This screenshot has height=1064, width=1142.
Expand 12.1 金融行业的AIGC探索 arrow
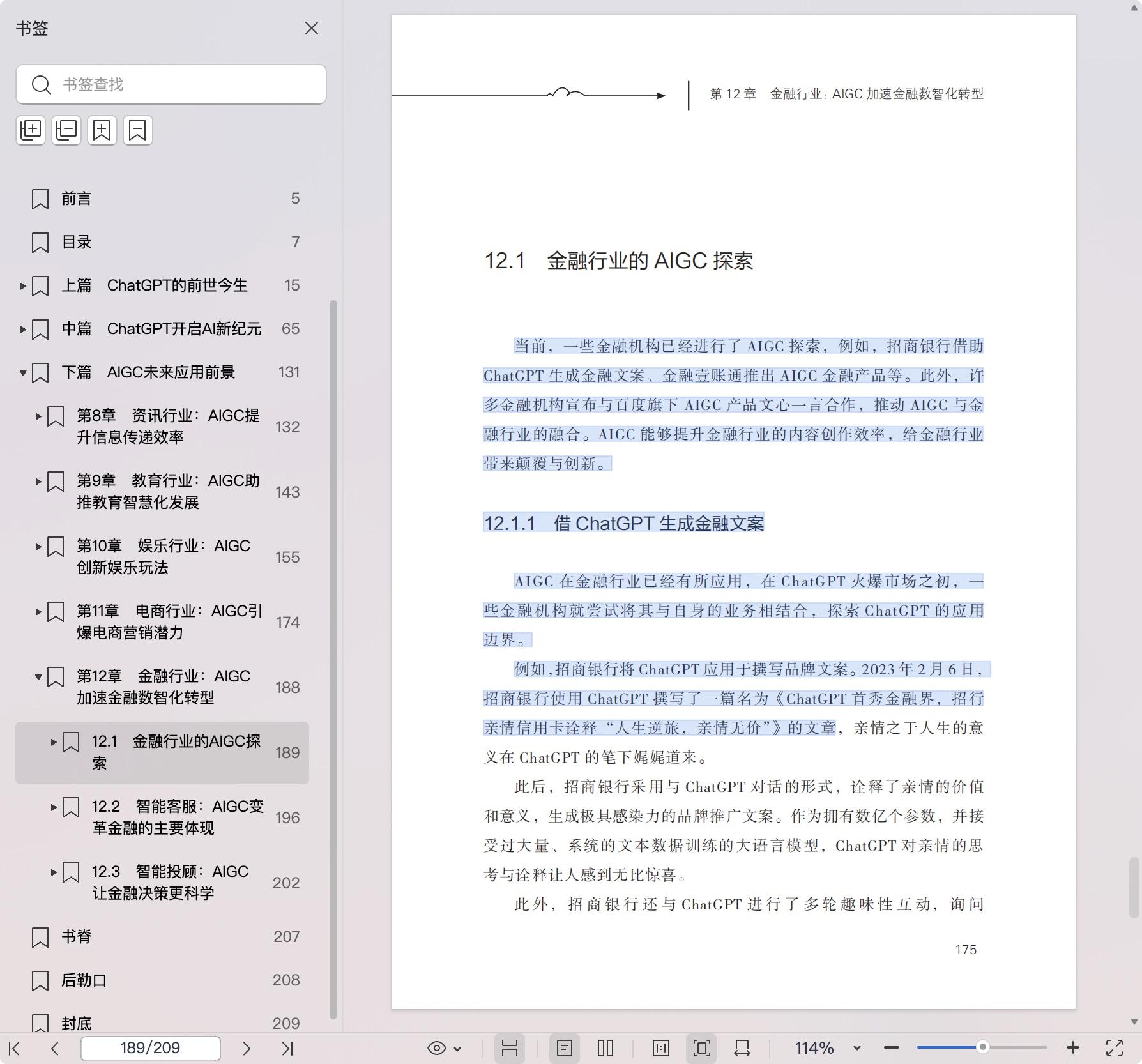tap(54, 742)
